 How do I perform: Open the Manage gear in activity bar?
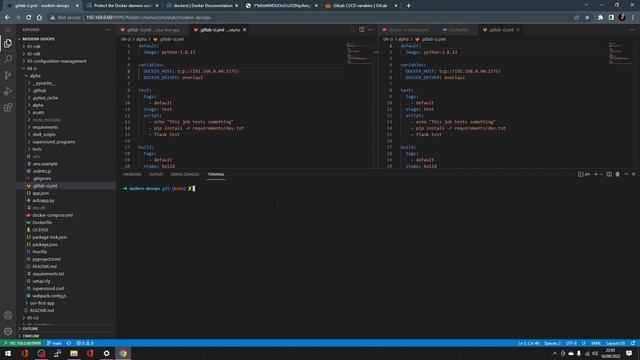8,331
